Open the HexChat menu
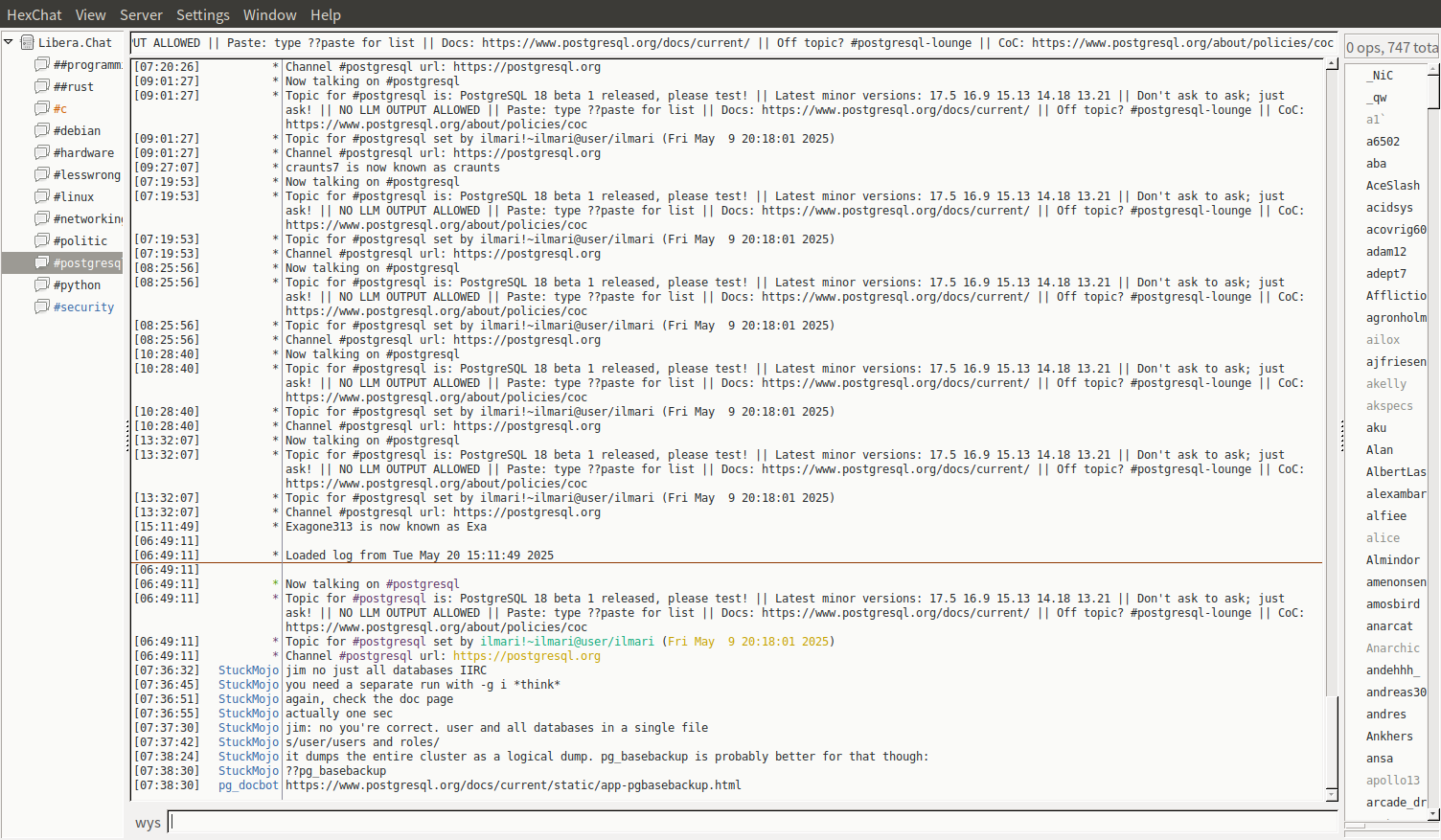The image size is (1441, 840). (x=34, y=14)
